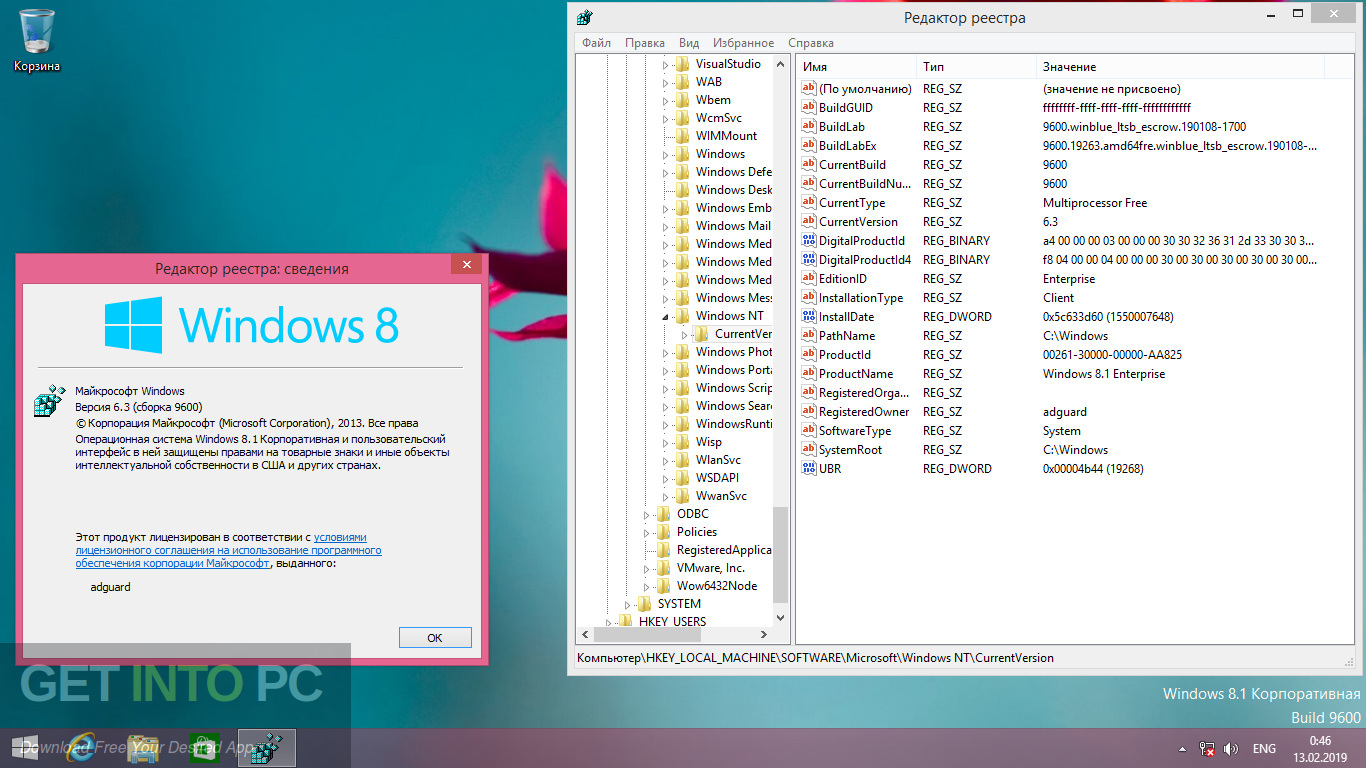This screenshot has height=768, width=1366.
Task: Open the license terms link in dialog
Action: (x=228, y=550)
